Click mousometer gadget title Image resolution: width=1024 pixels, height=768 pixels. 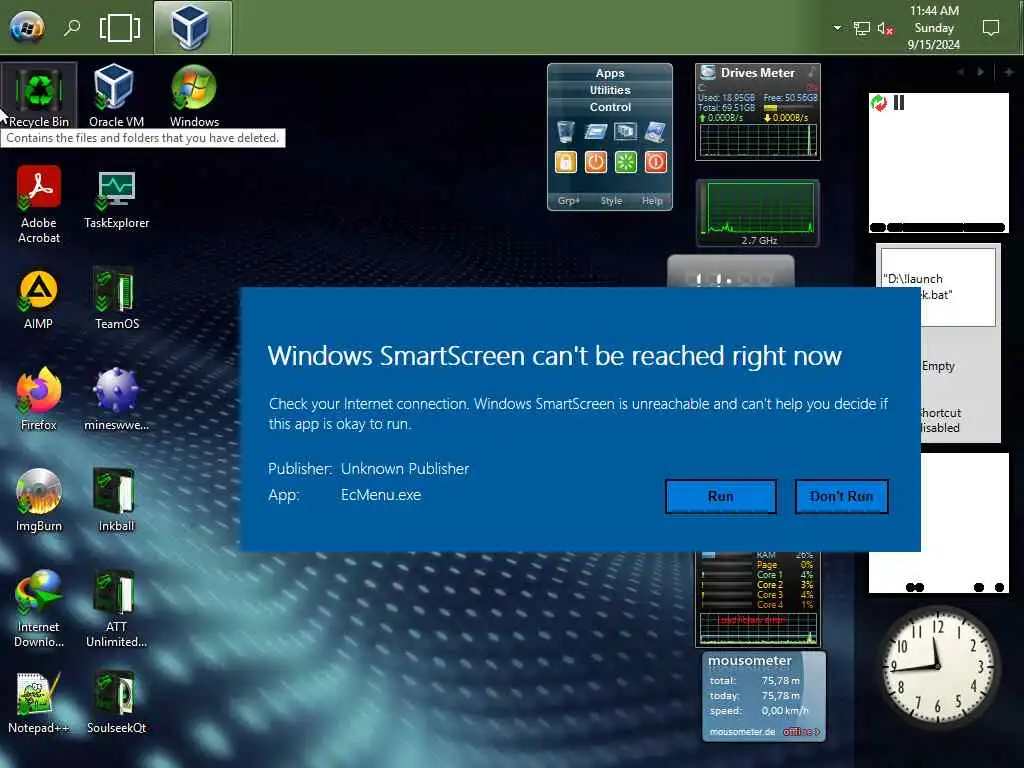pyautogui.click(x=750, y=661)
